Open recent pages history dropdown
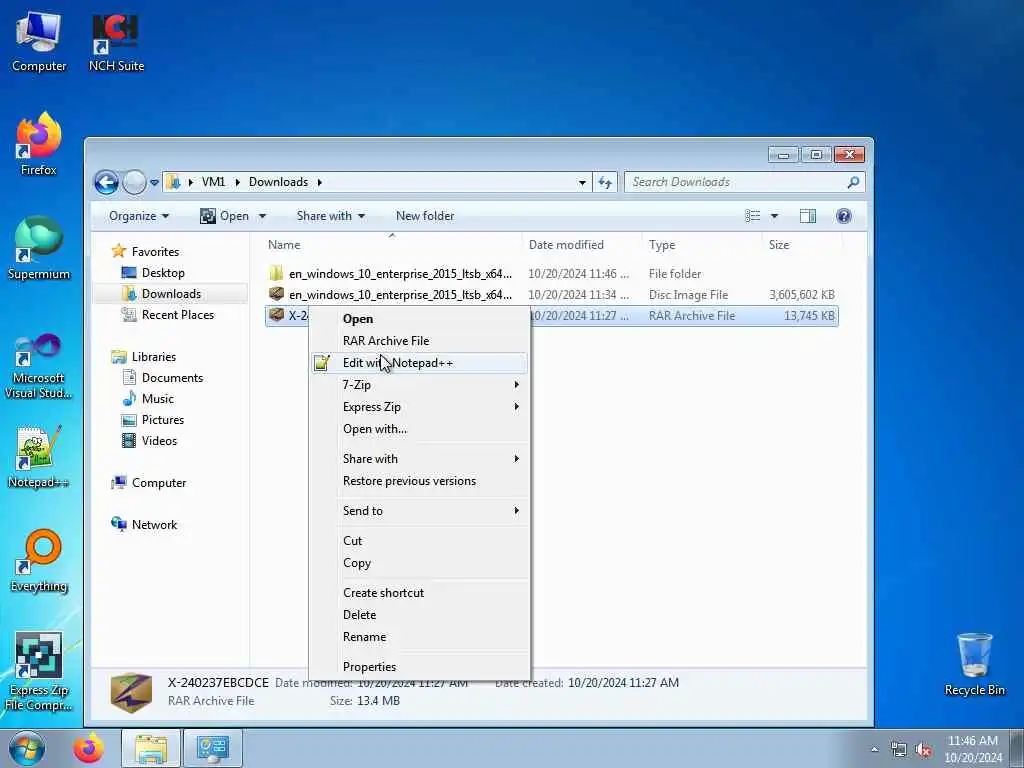1024x768 pixels. [154, 183]
